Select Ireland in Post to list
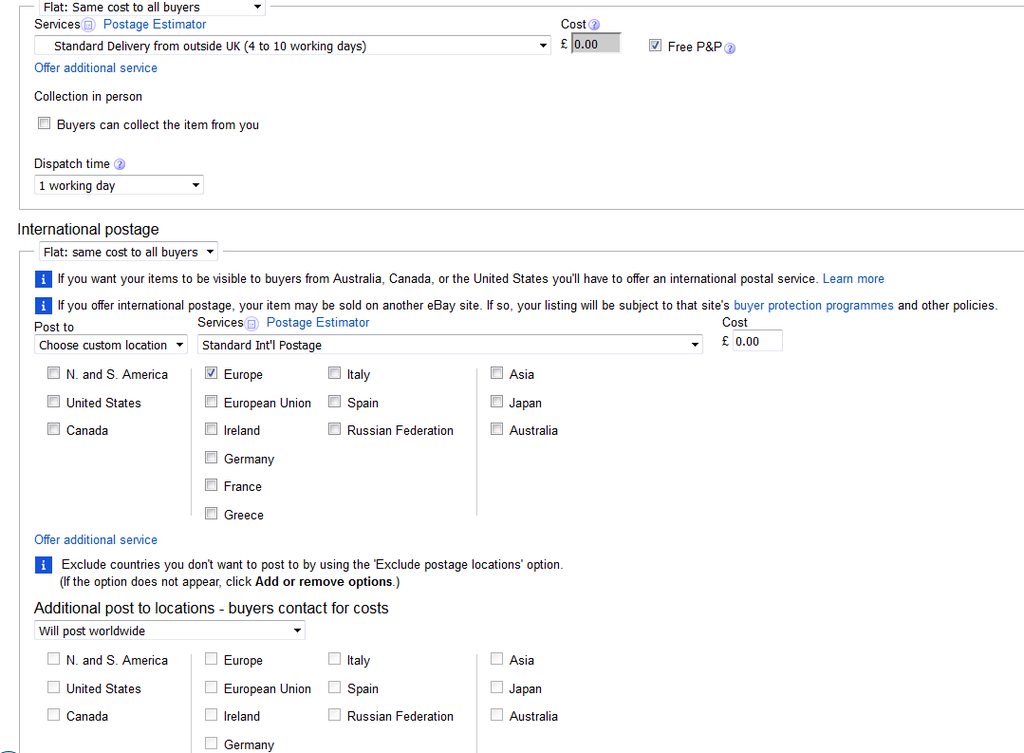Screen dimensions: 1024x753 [211, 429]
